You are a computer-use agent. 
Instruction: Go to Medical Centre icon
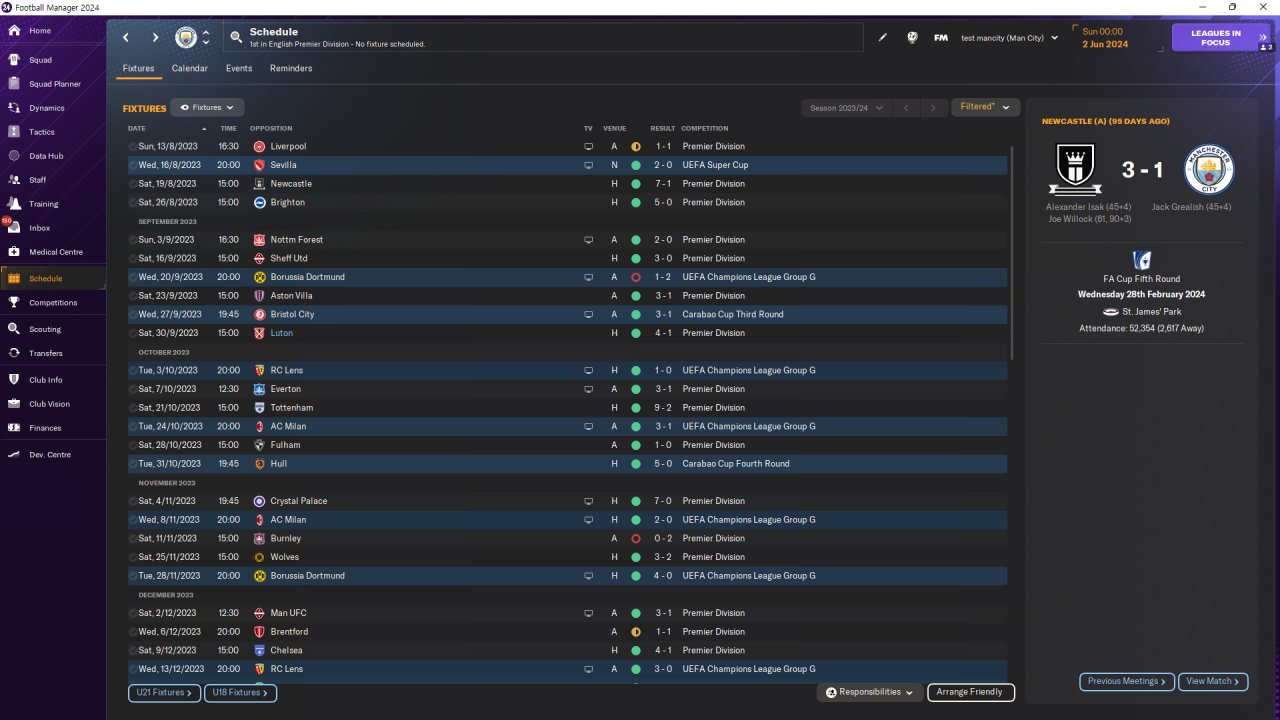14,252
